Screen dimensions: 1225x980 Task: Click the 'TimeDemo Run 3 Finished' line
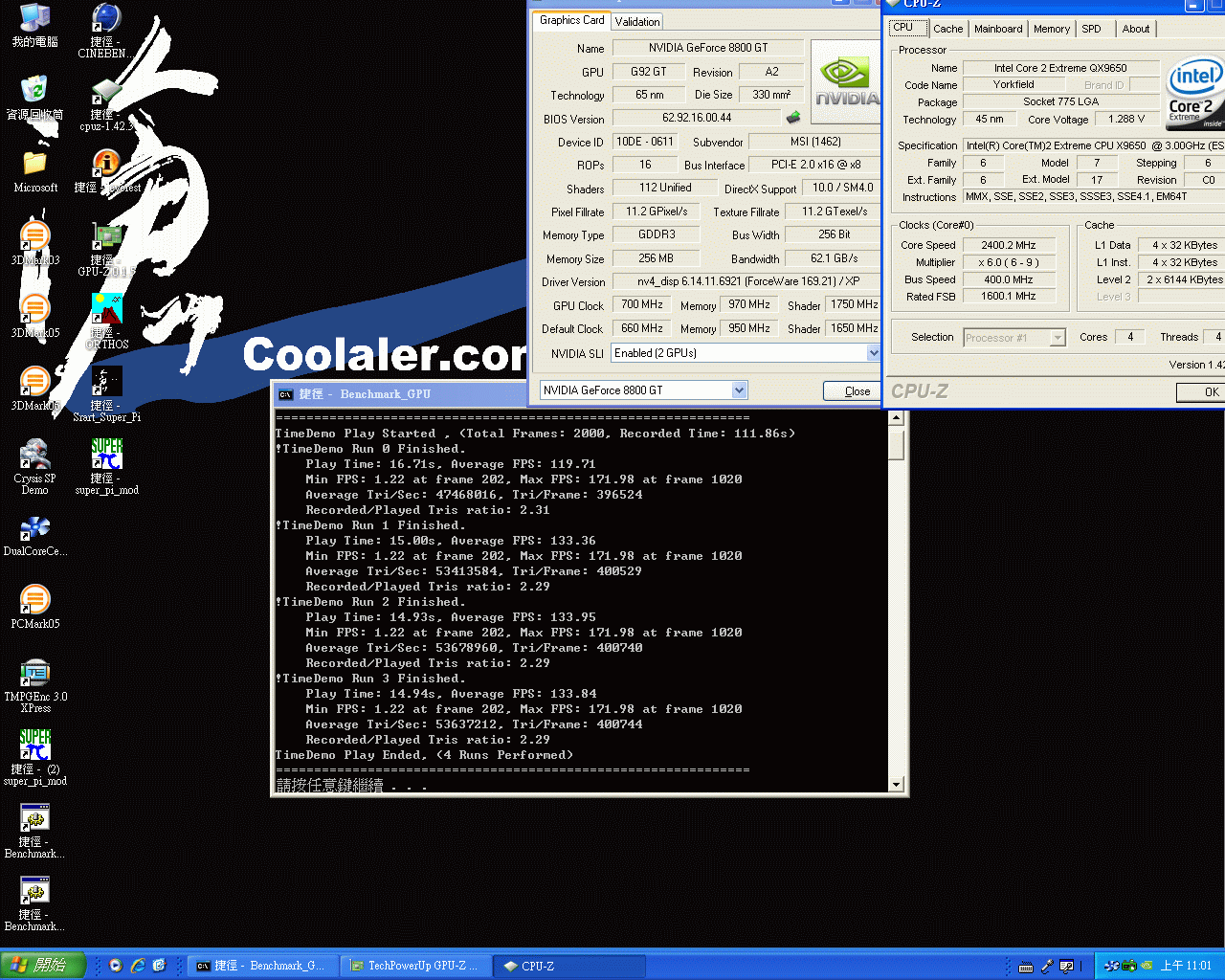point(370,679)
